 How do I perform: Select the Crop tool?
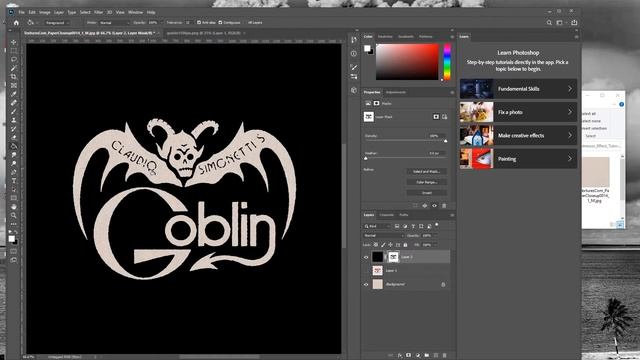[x=13, y=77]
